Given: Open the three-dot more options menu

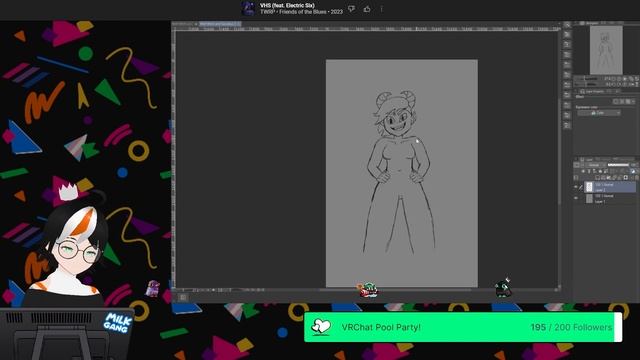Looking at the screenshot, I should 382,9.
